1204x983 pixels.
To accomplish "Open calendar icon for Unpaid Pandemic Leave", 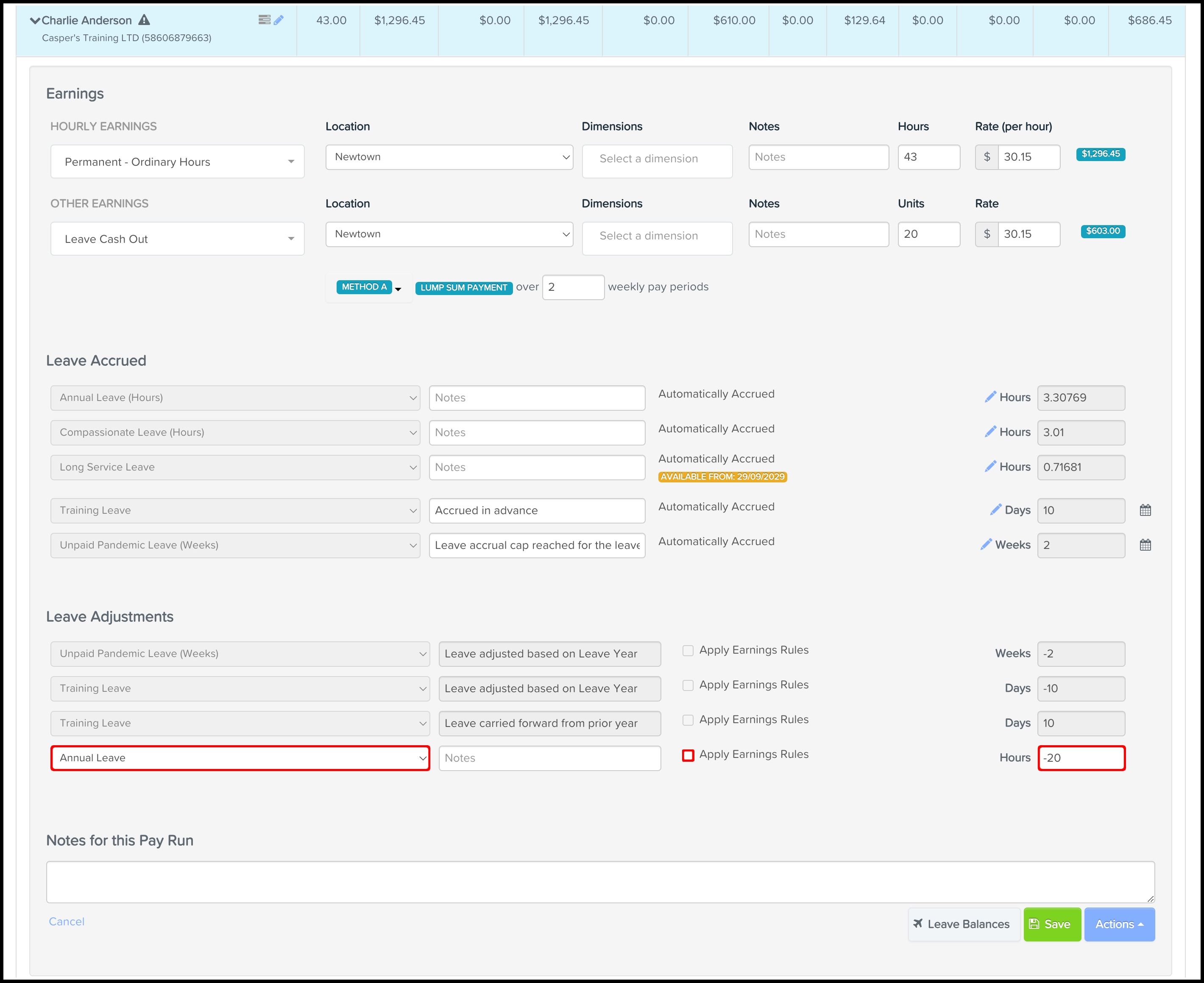I will [x=1145, y=545].
